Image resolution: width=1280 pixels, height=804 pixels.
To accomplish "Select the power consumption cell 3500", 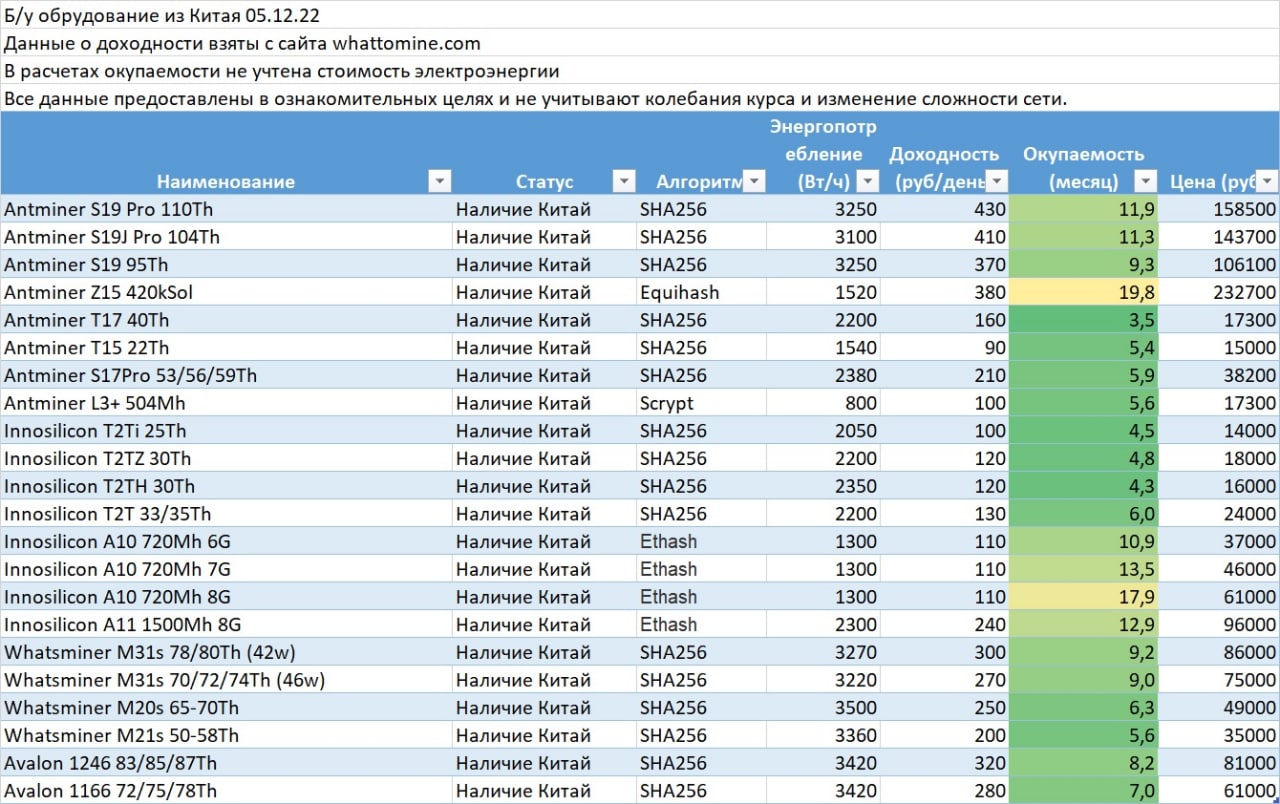I will pyautogui.click(x=824, y=707).
